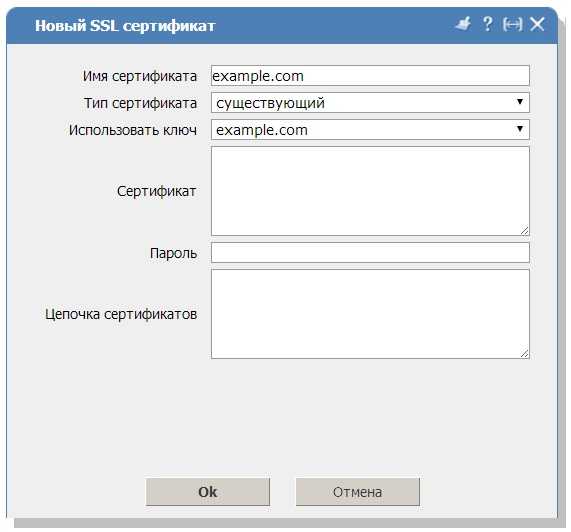Click inside the Сертификат text area
Viewport: 571px width, 532px height.
point(370,191)
